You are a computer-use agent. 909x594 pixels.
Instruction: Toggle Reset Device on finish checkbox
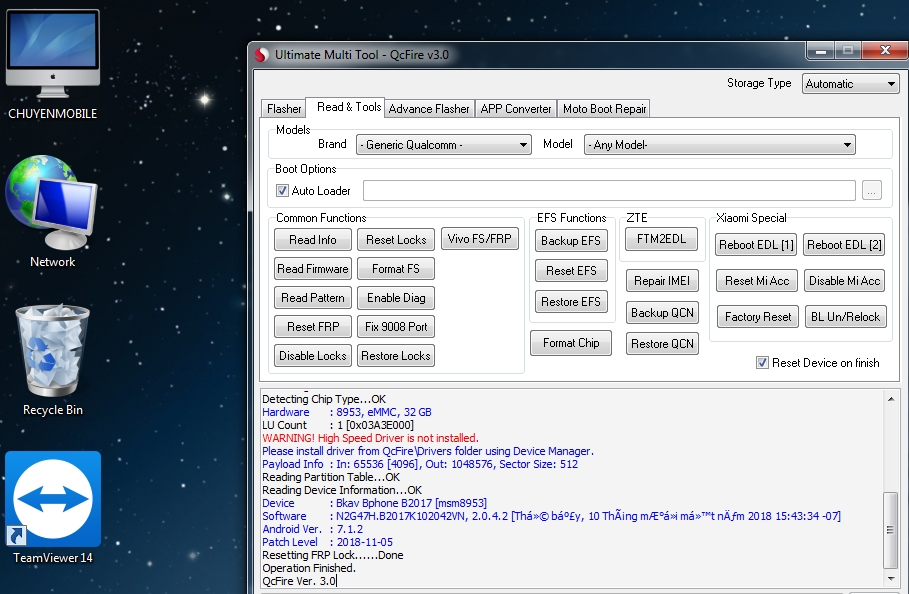762,363
